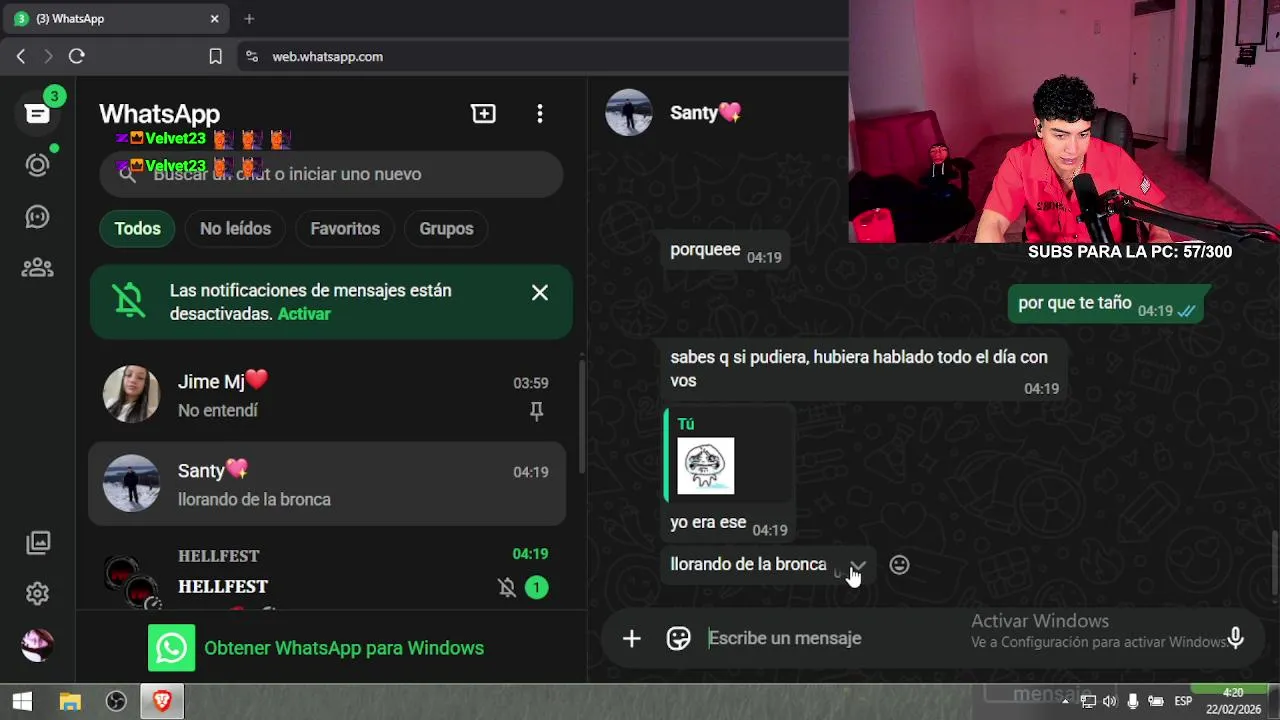
Task: Click the voice message microphone icon
Action: tap(1236, 638)
